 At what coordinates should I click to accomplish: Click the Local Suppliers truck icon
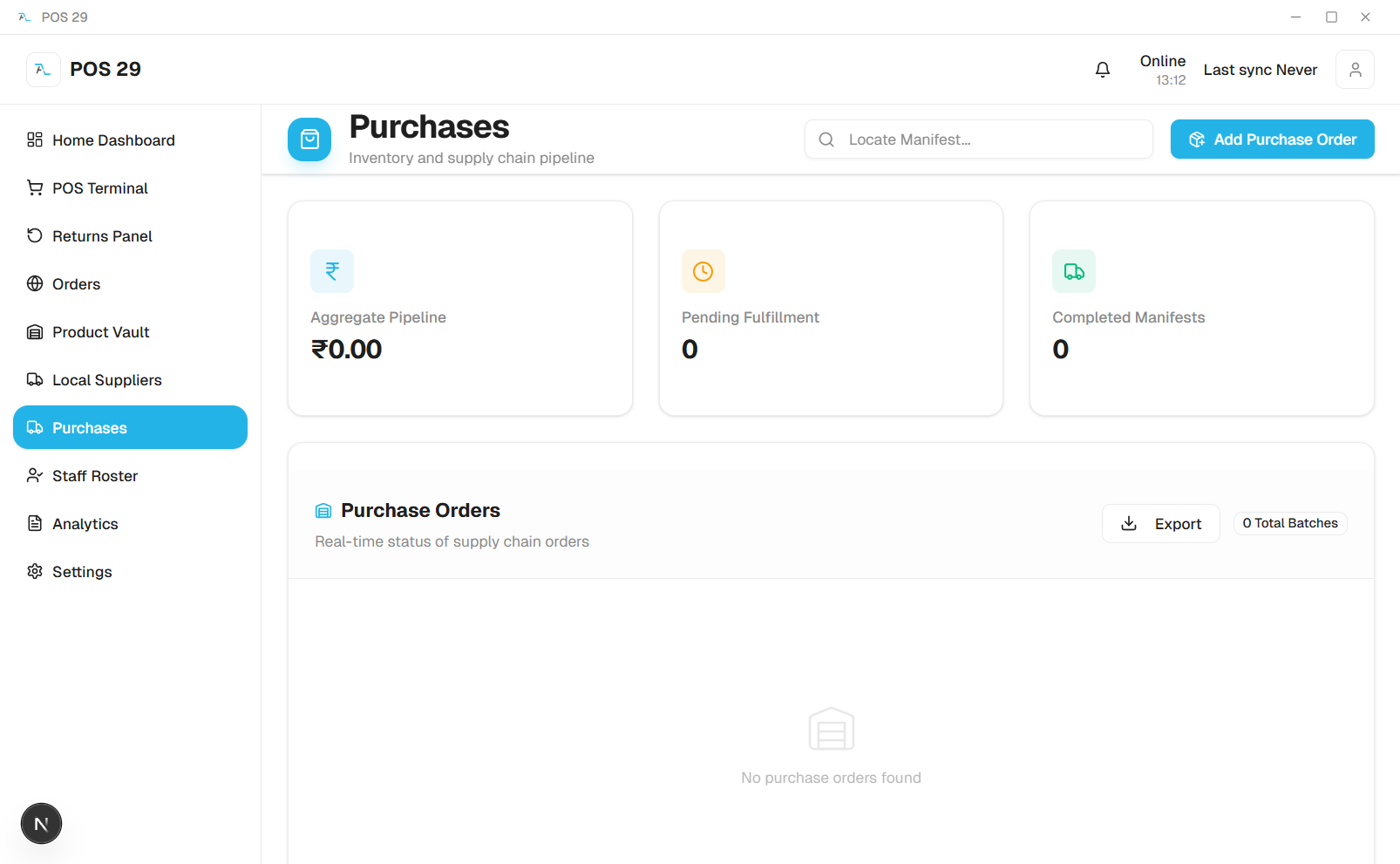[x=35, y=379]
